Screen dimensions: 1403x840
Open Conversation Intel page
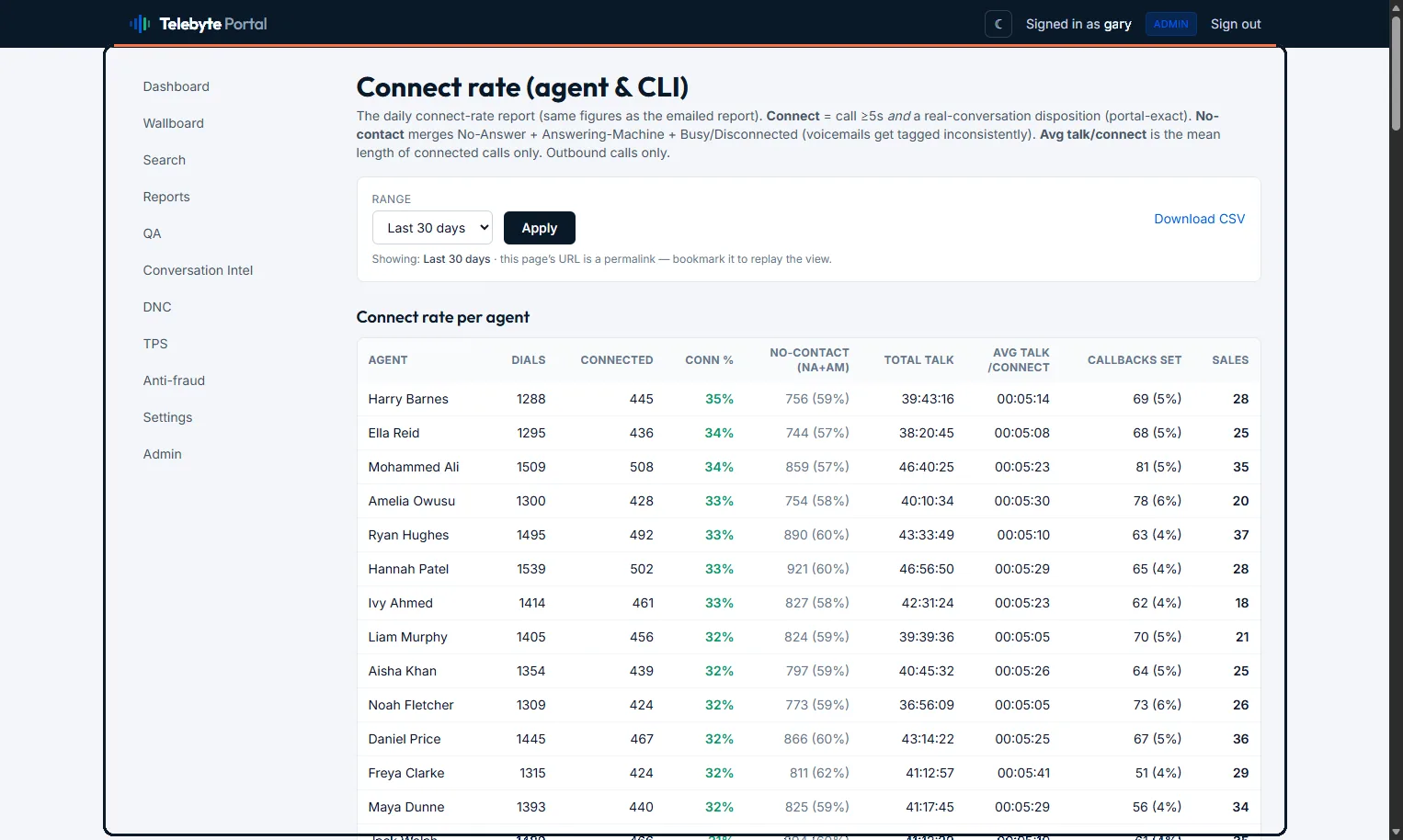point(198,270)
